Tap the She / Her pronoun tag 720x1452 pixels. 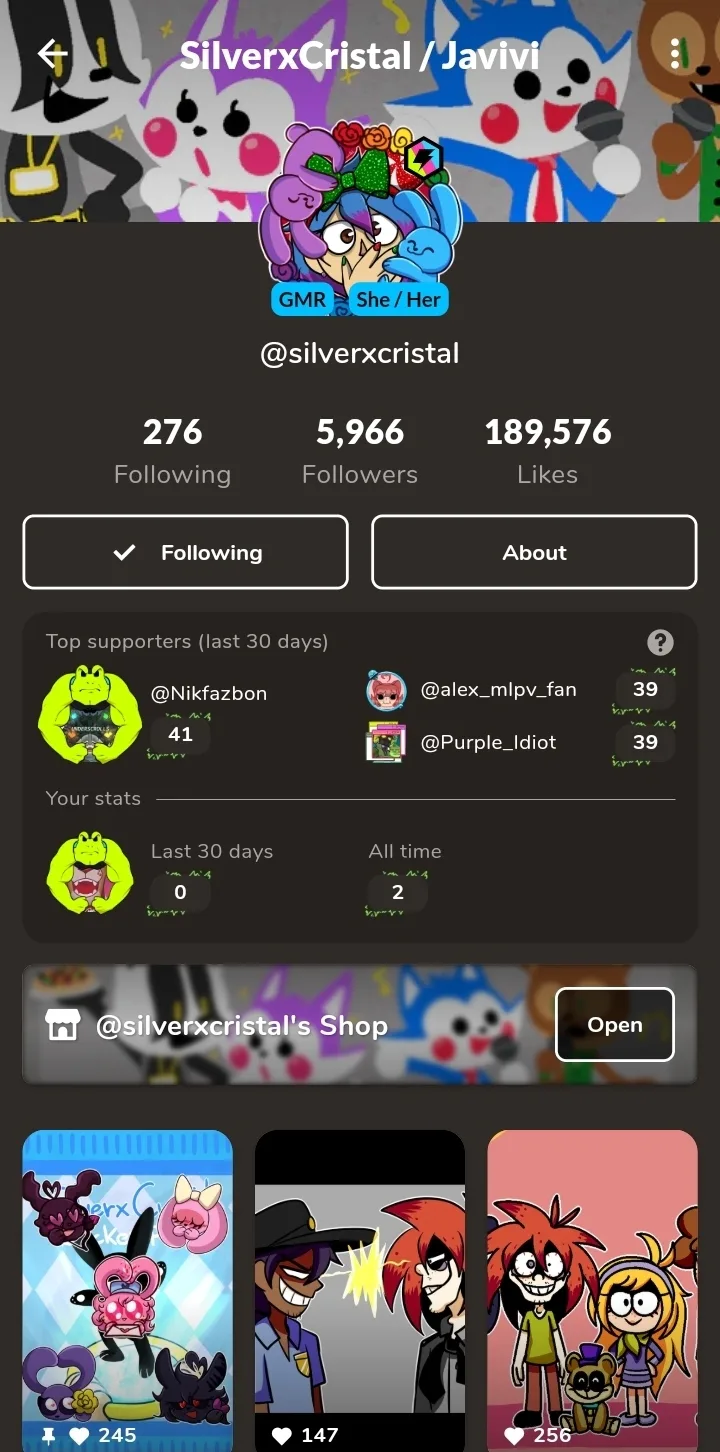pos(399,299)
